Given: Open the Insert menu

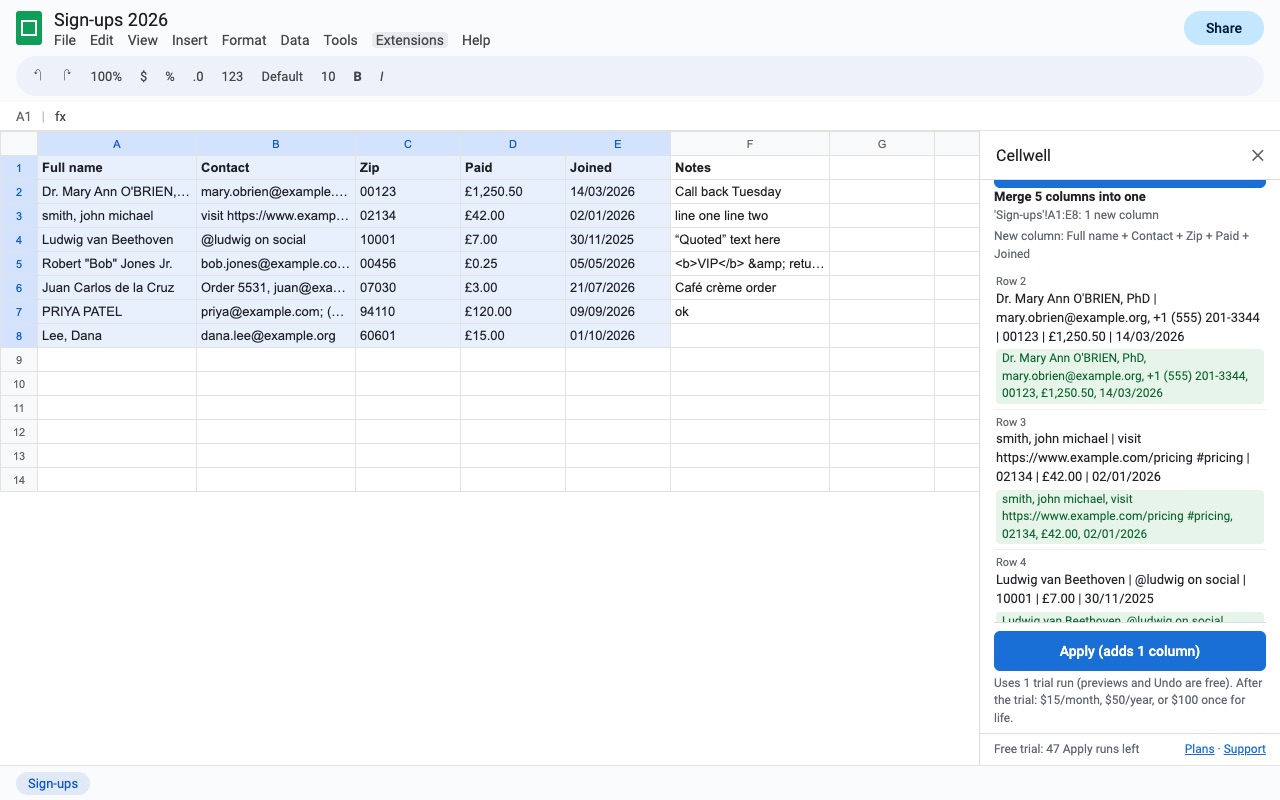Looking at the screenshot, I should (x=190, y=40).
